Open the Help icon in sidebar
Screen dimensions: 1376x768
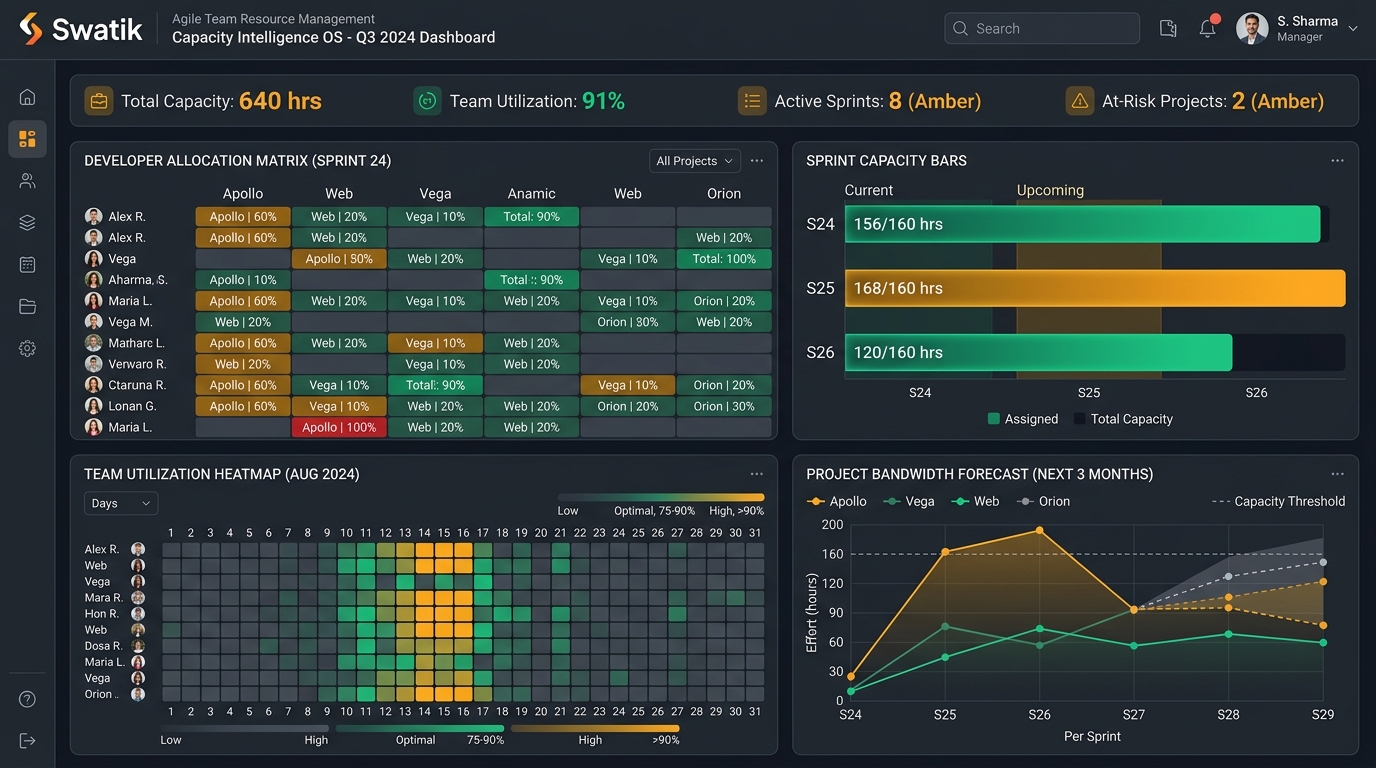click(x=27, y=699)
